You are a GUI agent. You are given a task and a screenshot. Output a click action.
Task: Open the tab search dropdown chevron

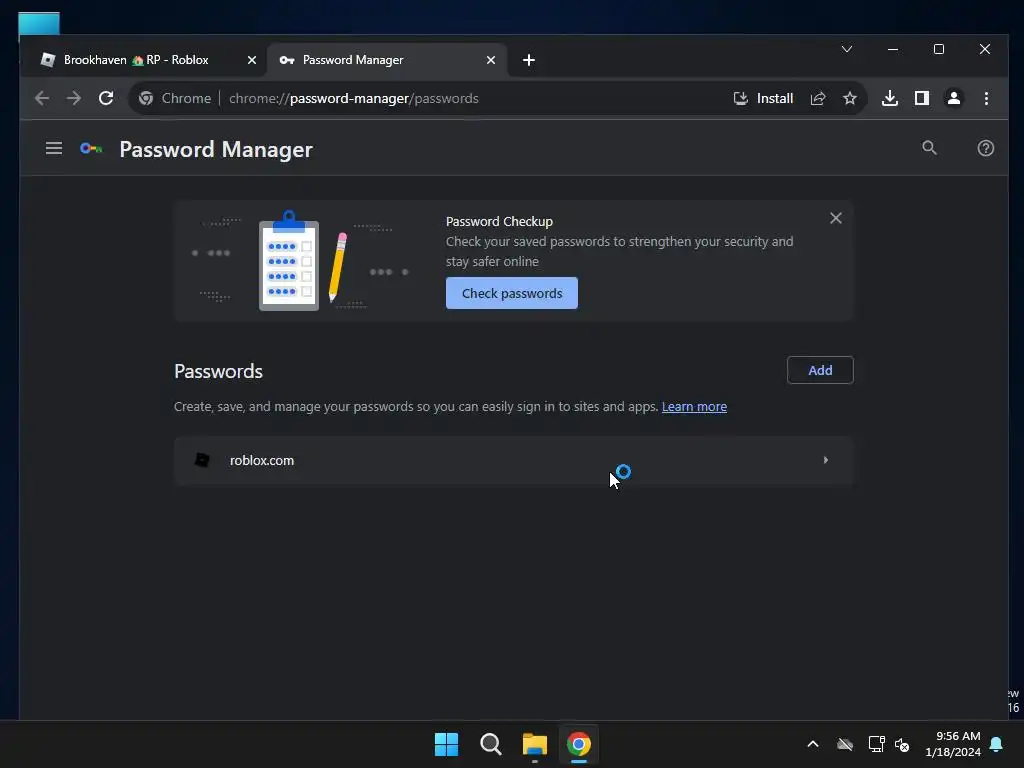coord(846,49)
